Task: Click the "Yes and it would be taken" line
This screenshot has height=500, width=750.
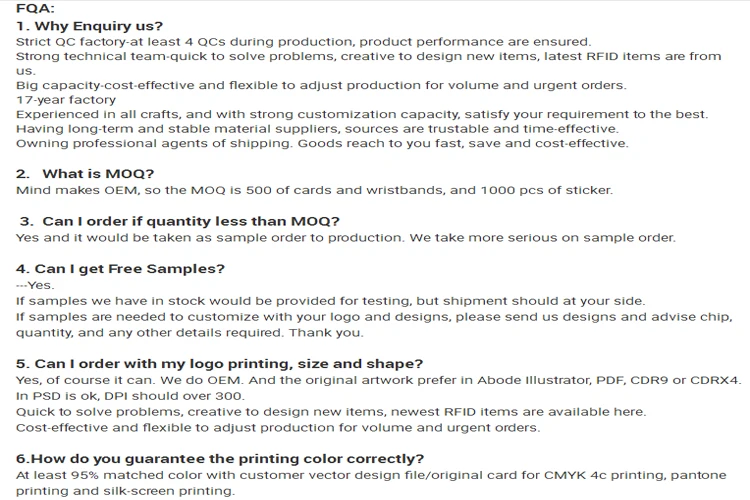Action: 345,237
